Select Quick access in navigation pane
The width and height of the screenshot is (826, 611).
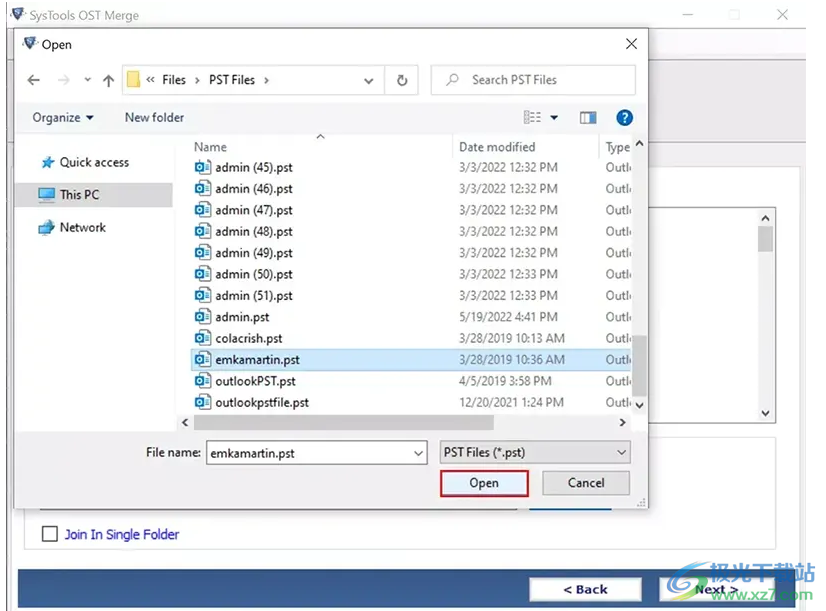tap(94, 162)
